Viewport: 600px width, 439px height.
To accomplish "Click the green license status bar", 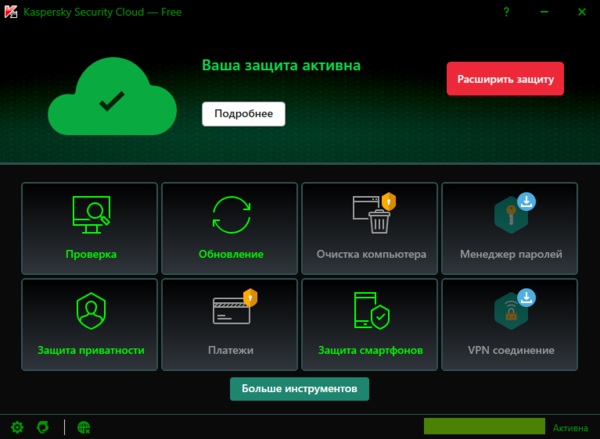I will (x=484, y=426).
